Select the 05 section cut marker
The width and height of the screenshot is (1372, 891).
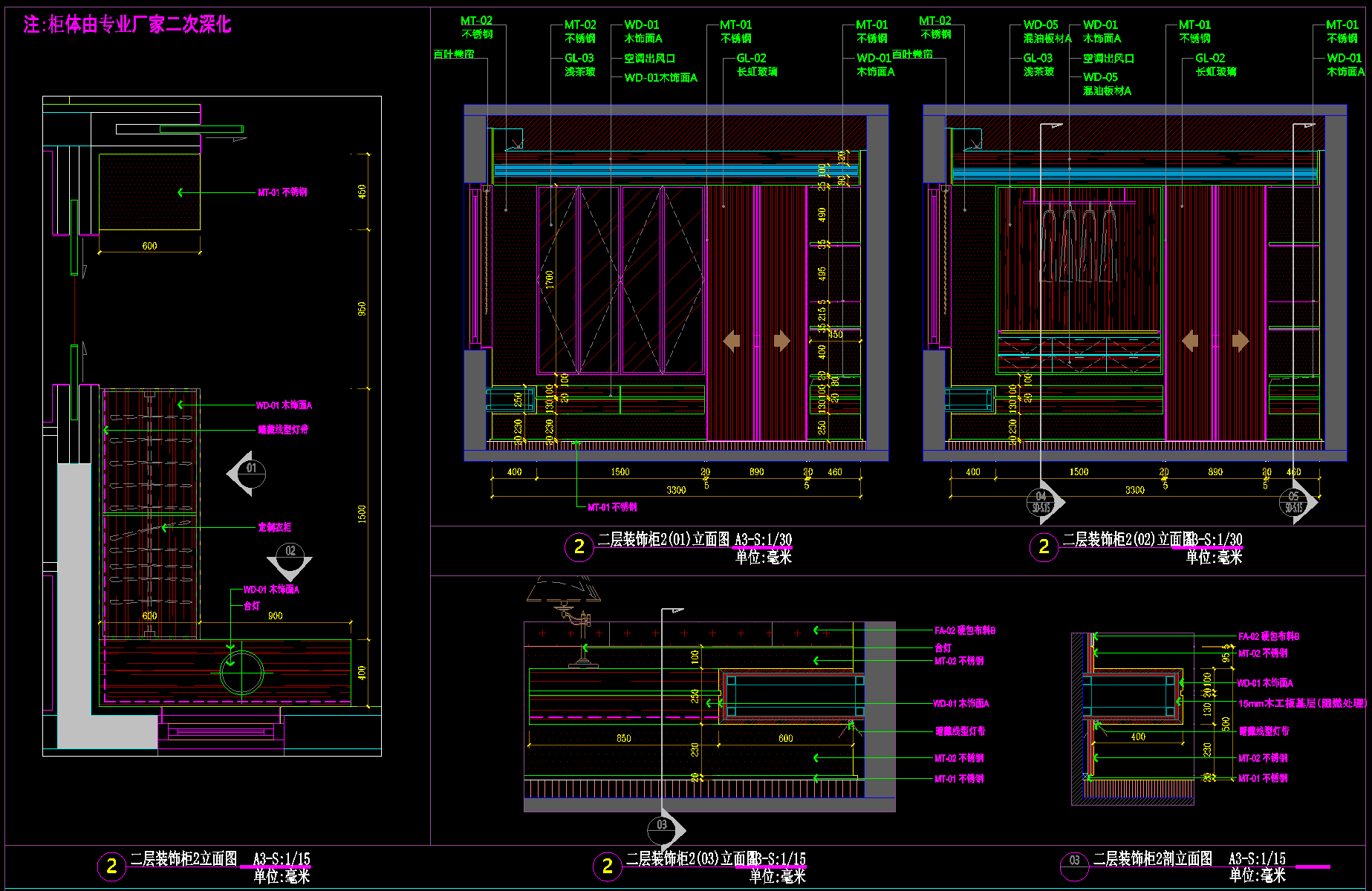[x=1295, y=503]
